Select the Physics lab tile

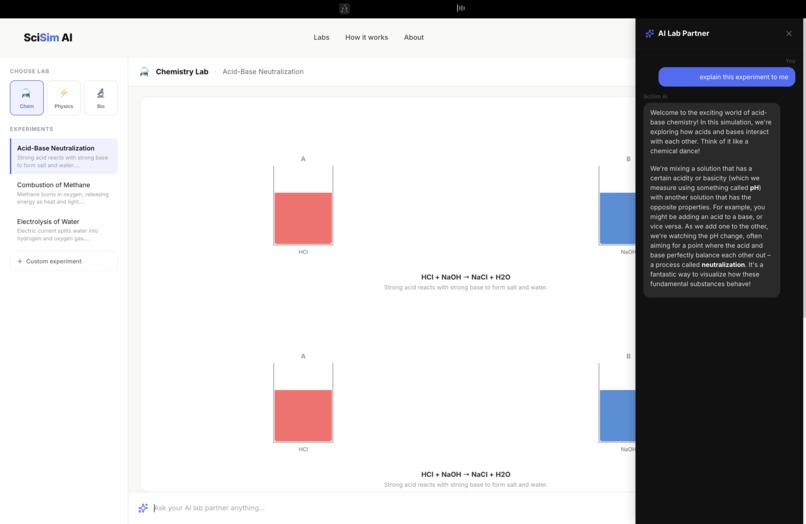pyautogui.click(x=64, y=98)
